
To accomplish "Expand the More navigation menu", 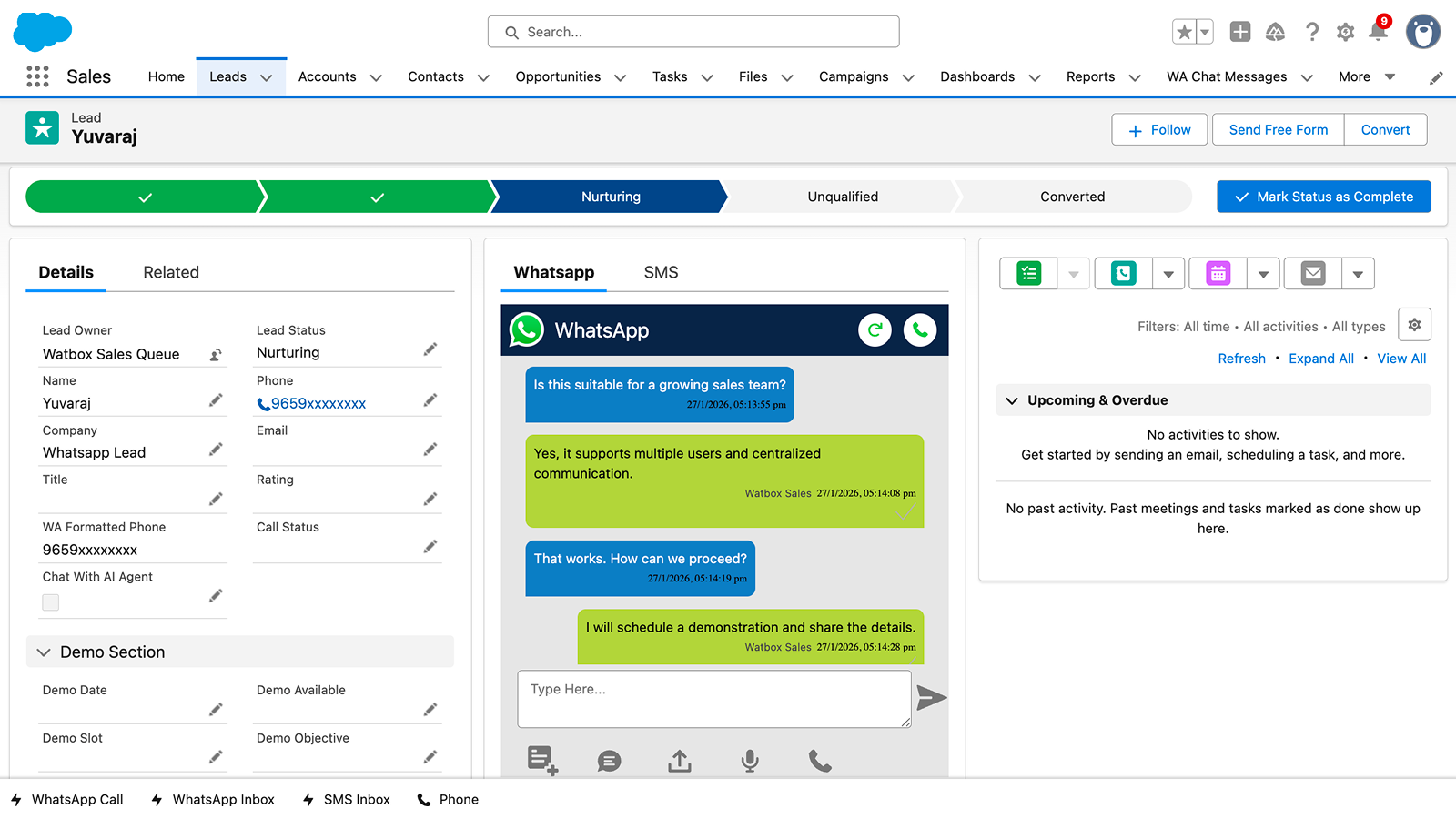I will (x=1367, y=77).
